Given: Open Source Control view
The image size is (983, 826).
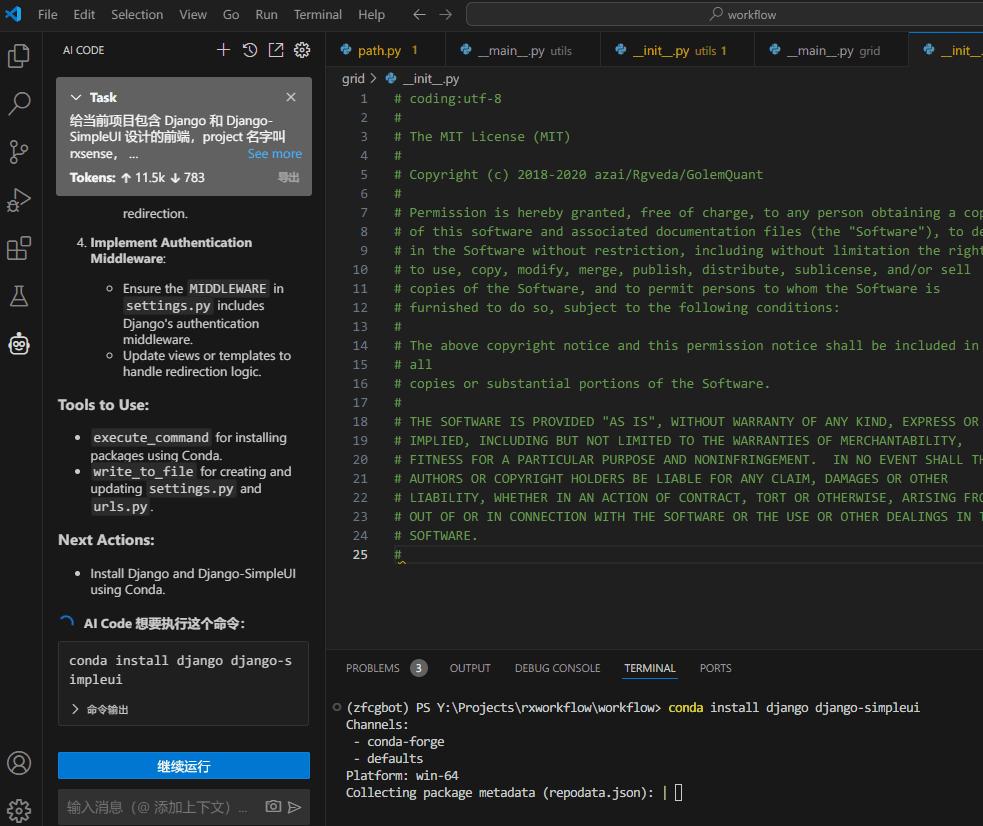Looking at the screenshot, I should click(x=19, y=151).
